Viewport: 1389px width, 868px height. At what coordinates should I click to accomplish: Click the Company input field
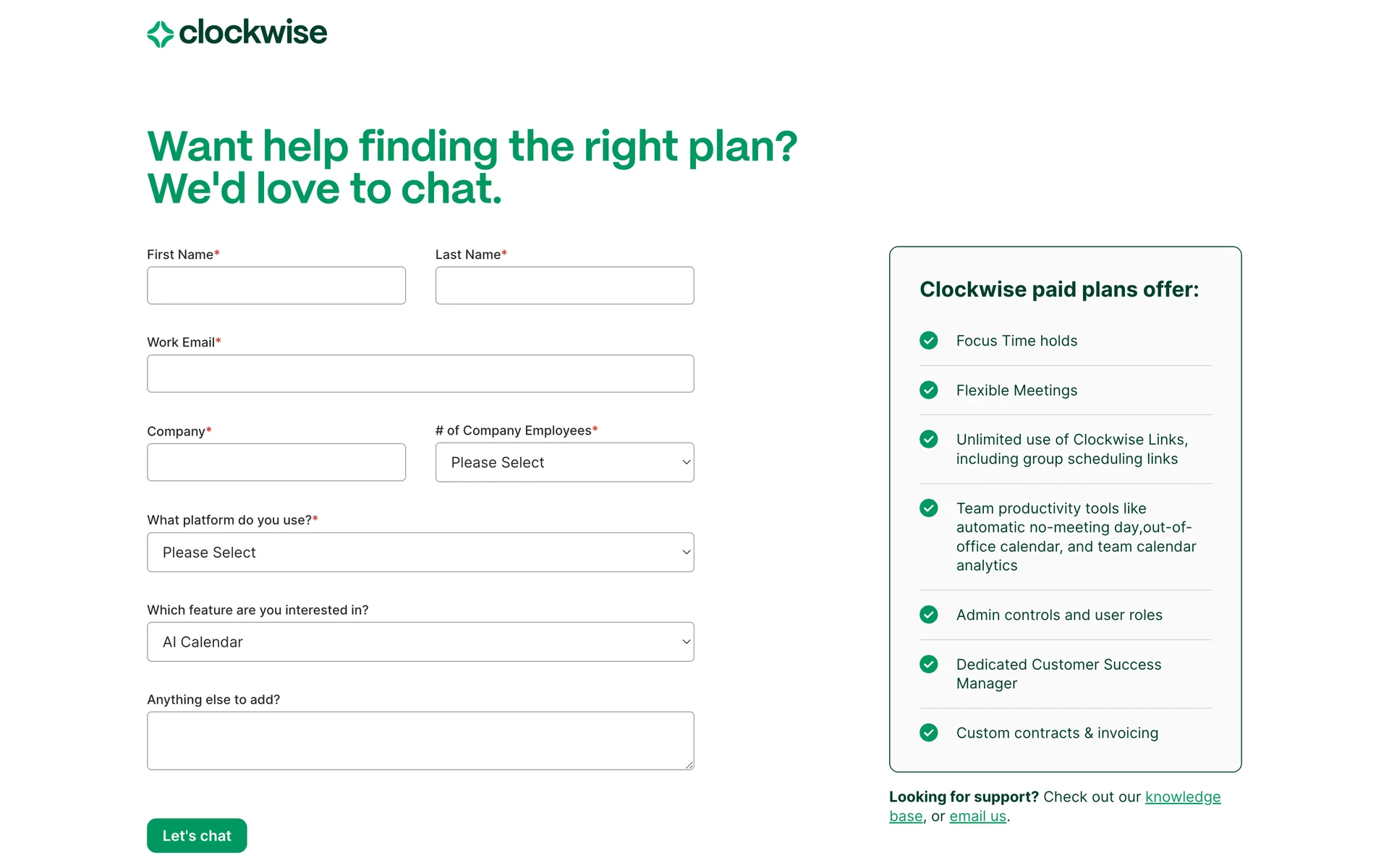[276, 463]
